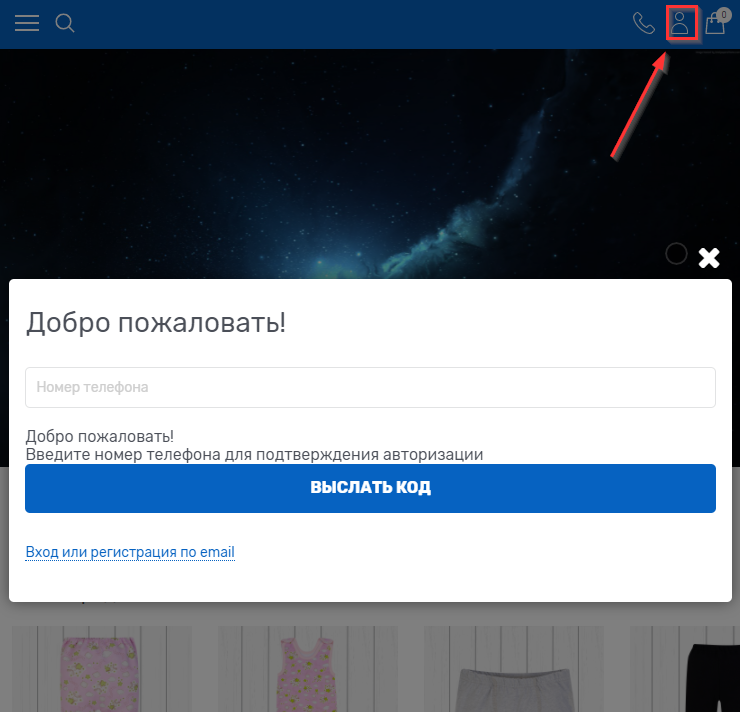Click the Введите номер телефона instruction text
740x712 pixels.
[254, 455]
